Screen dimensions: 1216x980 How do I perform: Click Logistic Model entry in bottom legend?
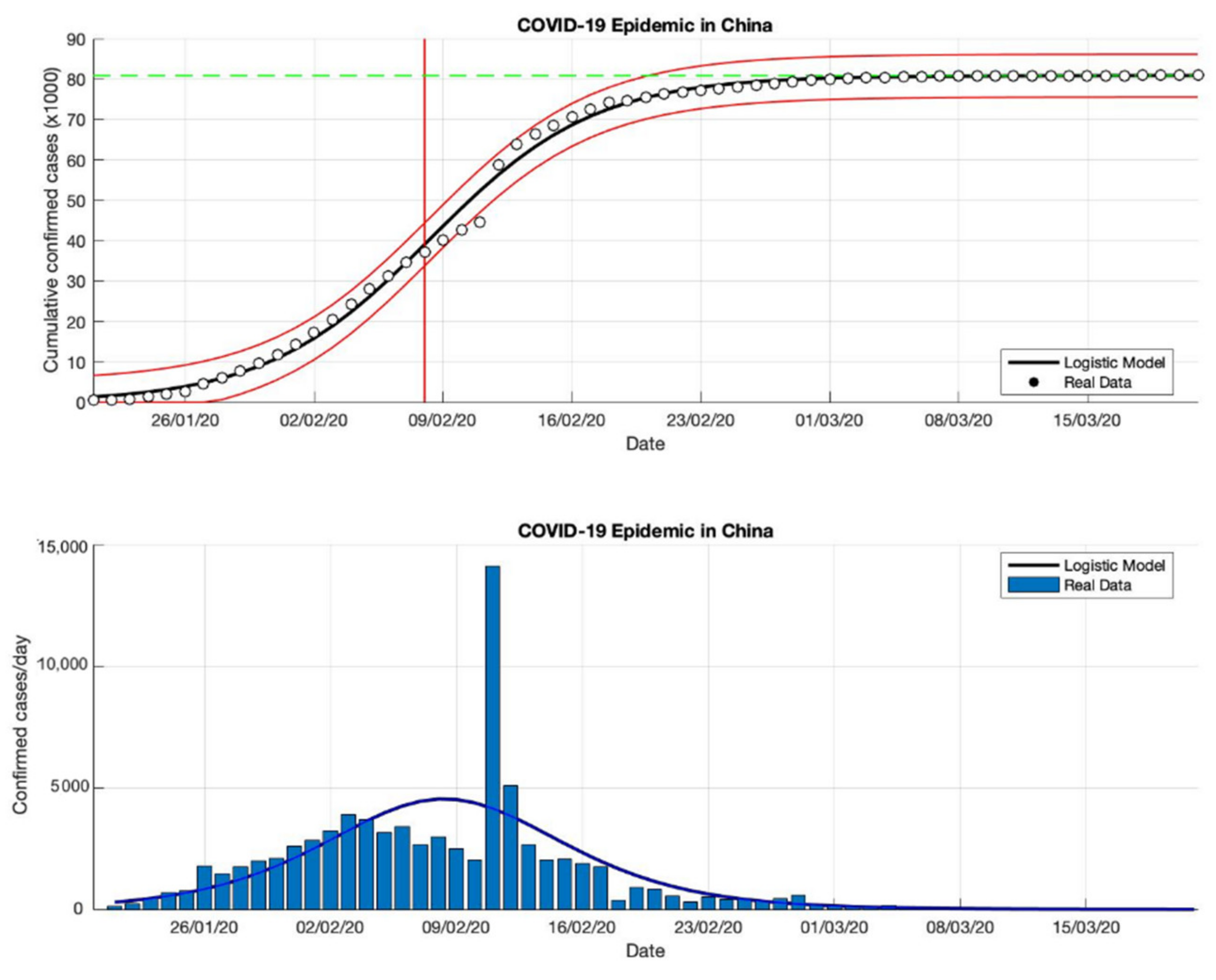pos(1113,565)
